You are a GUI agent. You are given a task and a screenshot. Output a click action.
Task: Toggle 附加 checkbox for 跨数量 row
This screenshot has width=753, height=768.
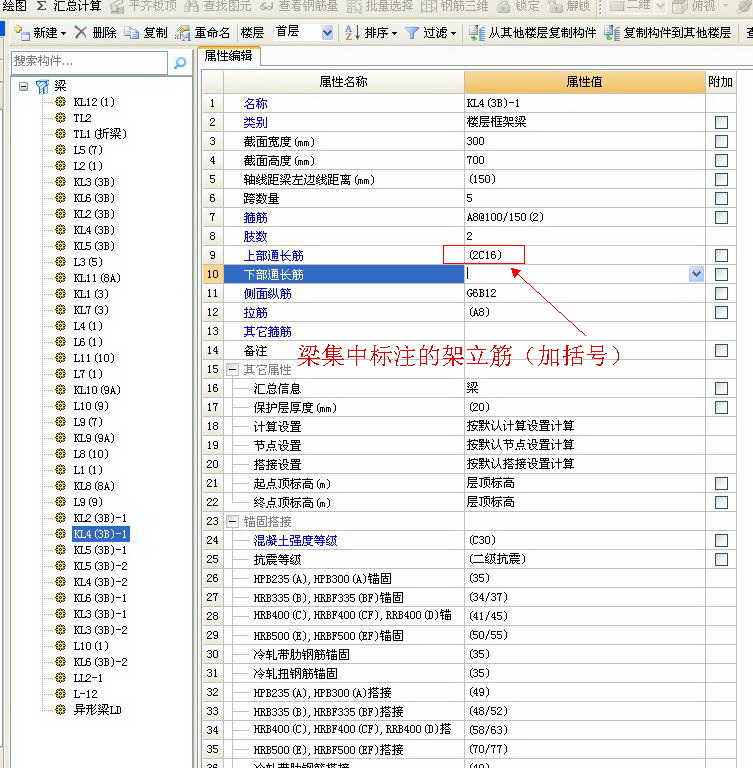[x=721, y=198]
